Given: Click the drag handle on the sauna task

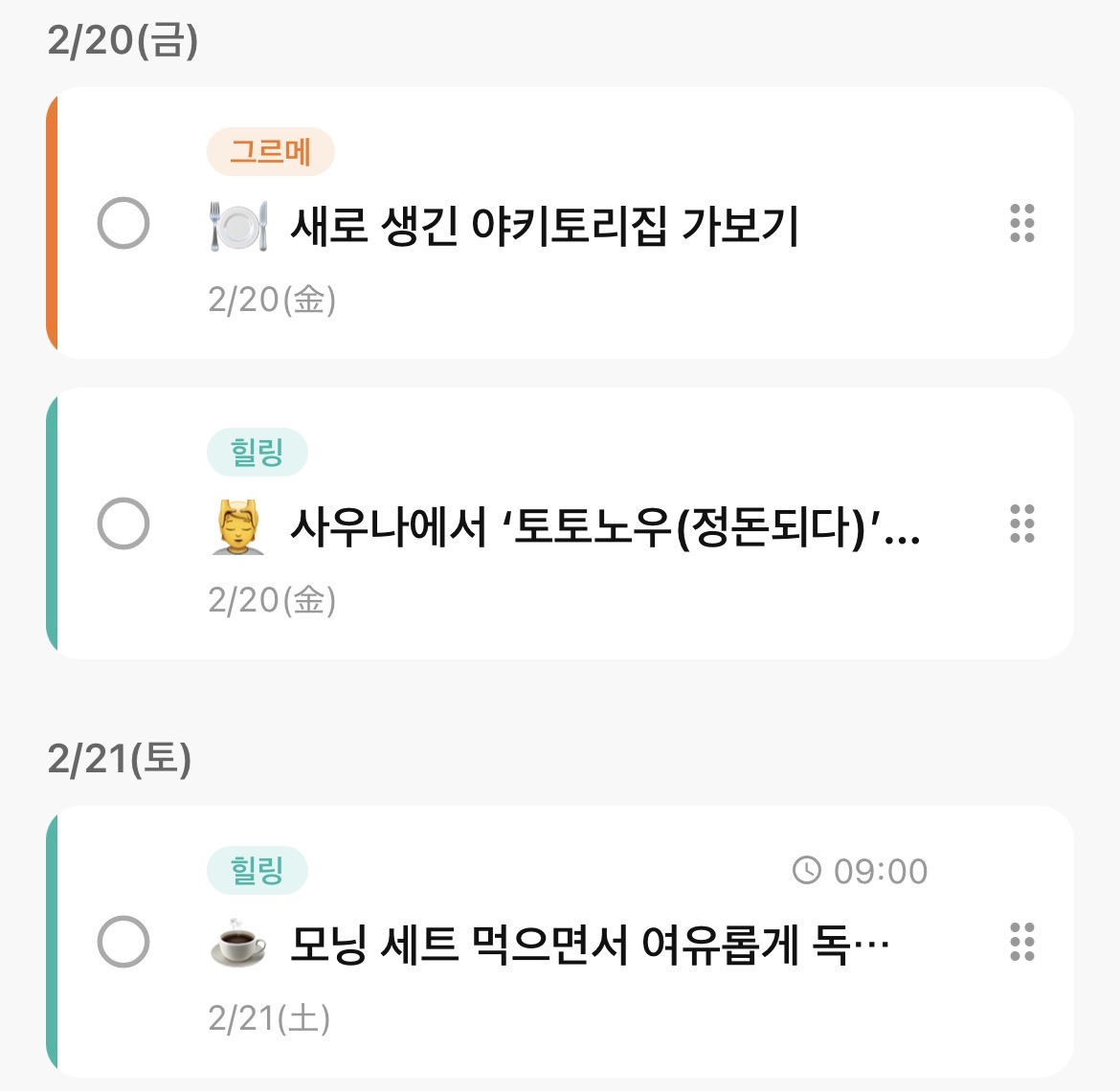Looking at the screenshot, I should (x=1022, y=523).
